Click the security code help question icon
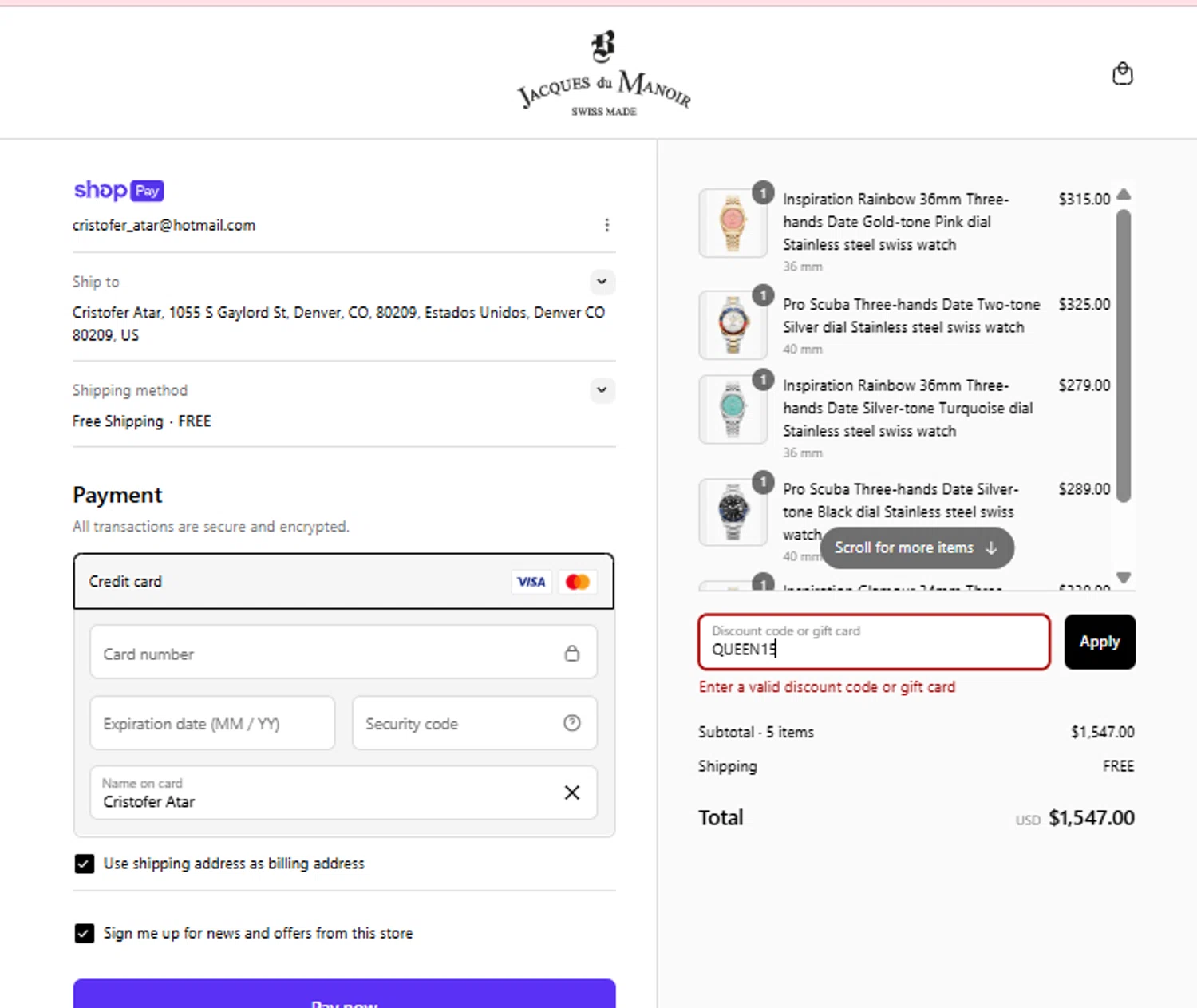 [x=571, y=723]
